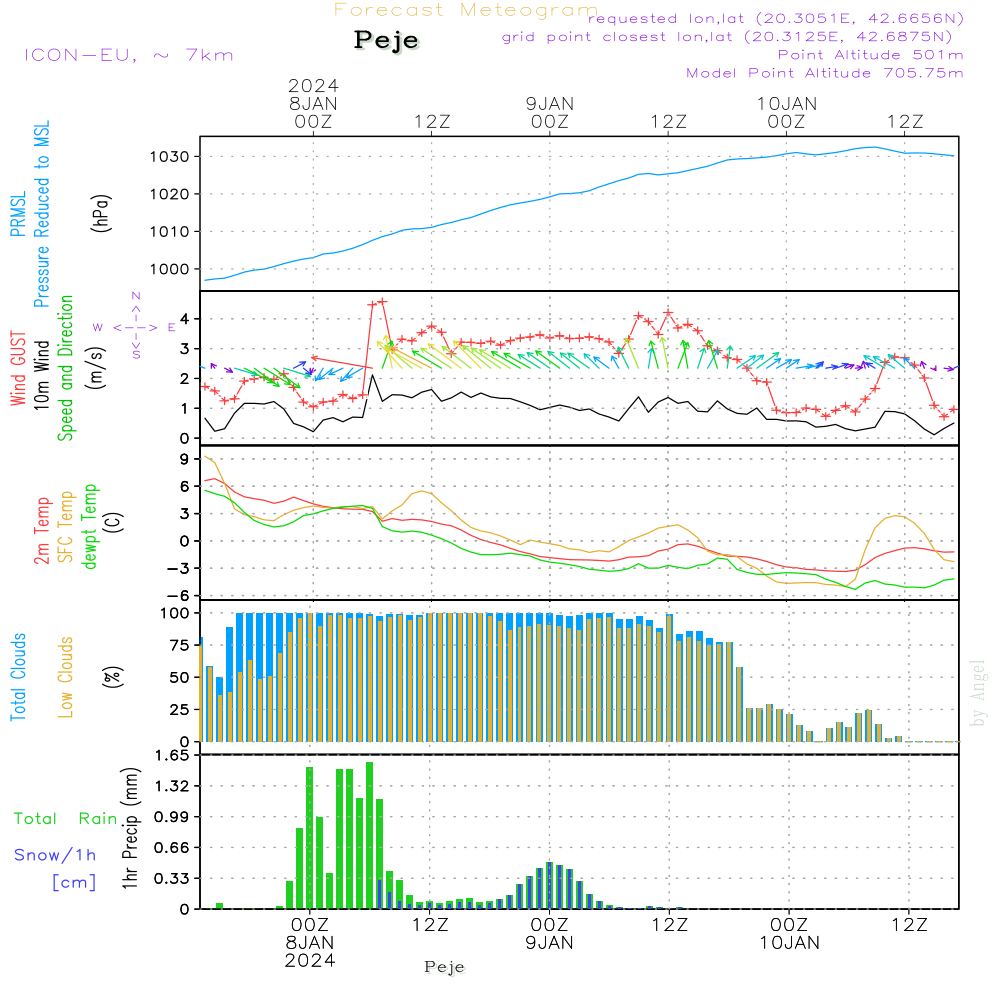Viewport: 1000px width, 1000px height.
Task: Click the orange "Low Clouds" label
Action: point(66,677)
